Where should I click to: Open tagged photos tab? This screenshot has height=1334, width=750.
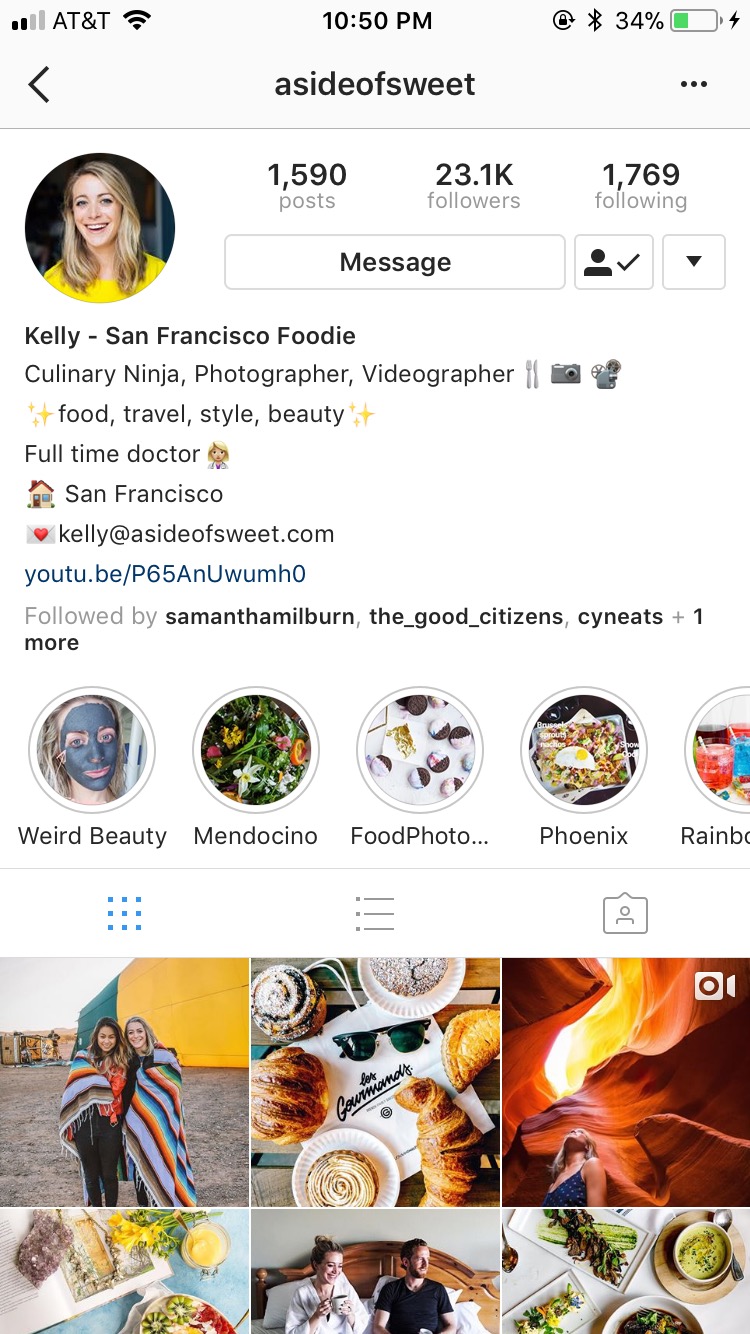click(625, 914)
